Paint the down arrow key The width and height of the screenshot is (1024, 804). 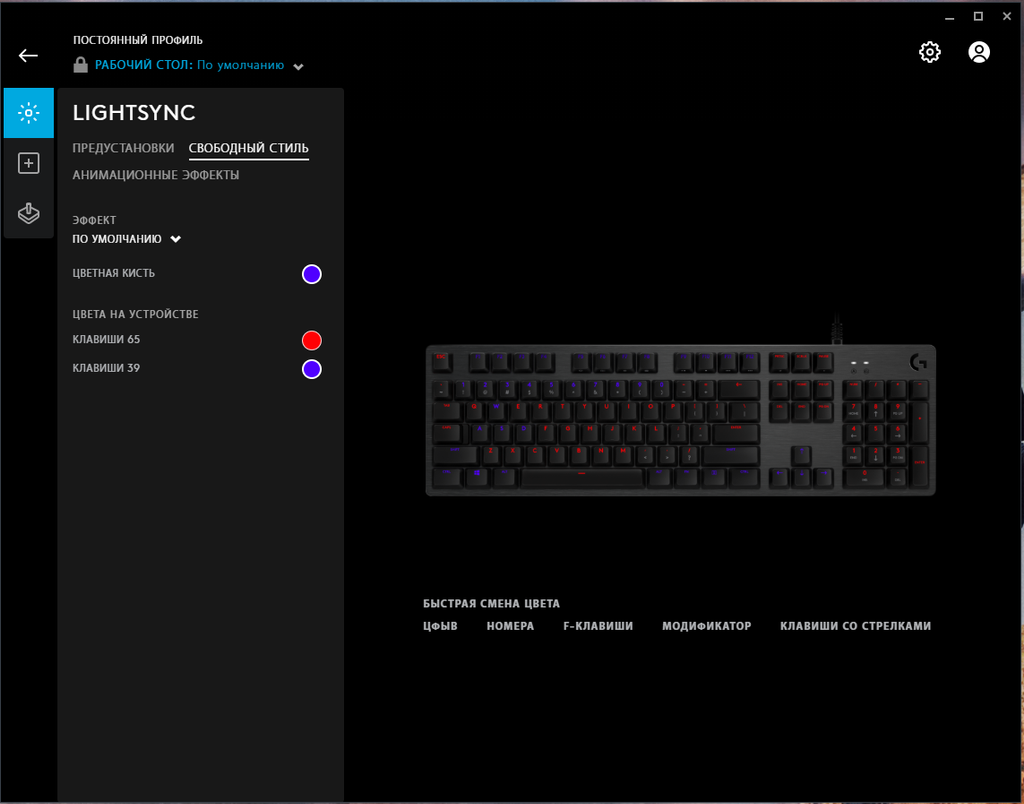pyautogui.click(x=801, y=478)
